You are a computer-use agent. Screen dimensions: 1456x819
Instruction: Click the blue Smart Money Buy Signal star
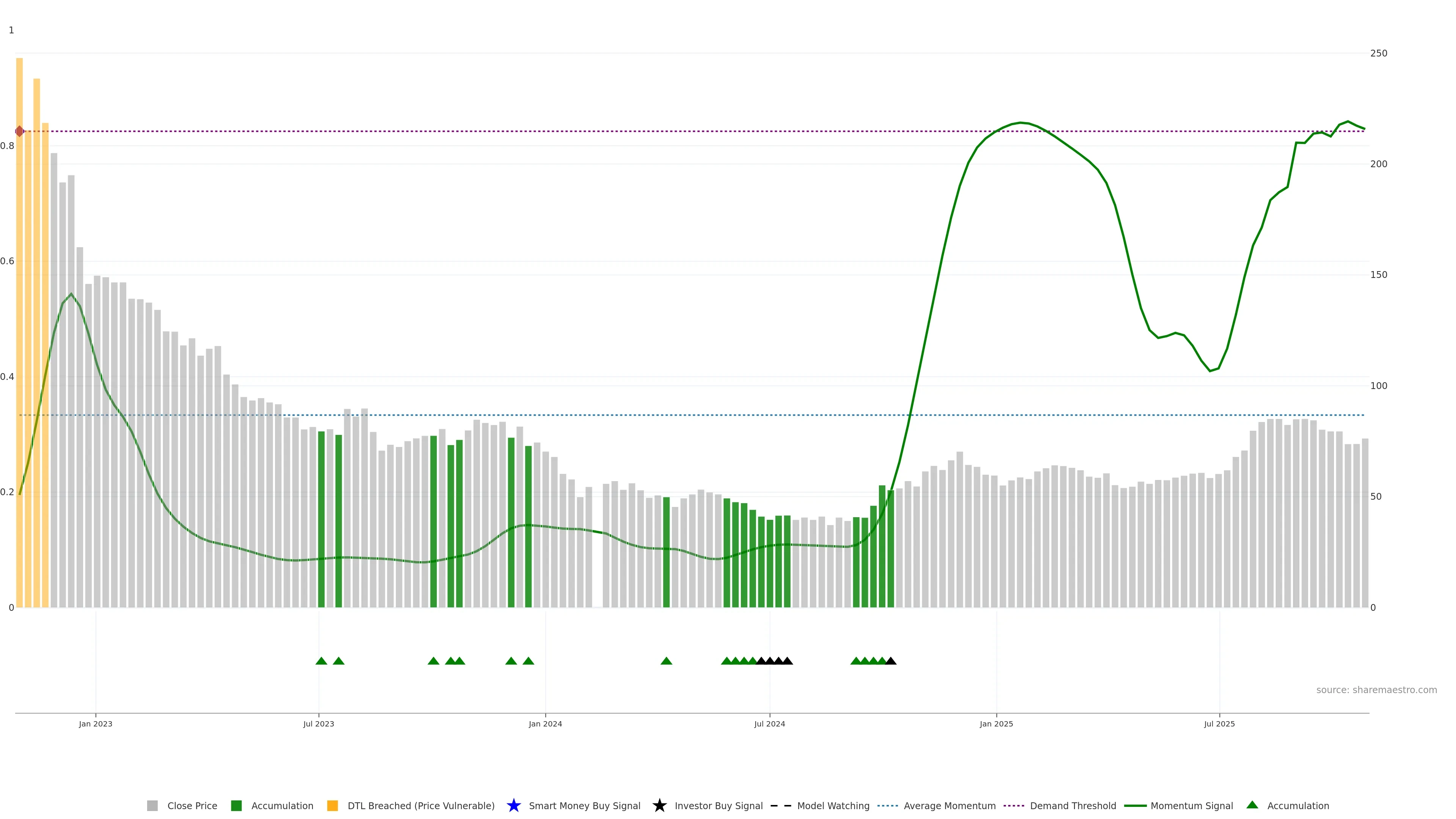tap(513, 805)
